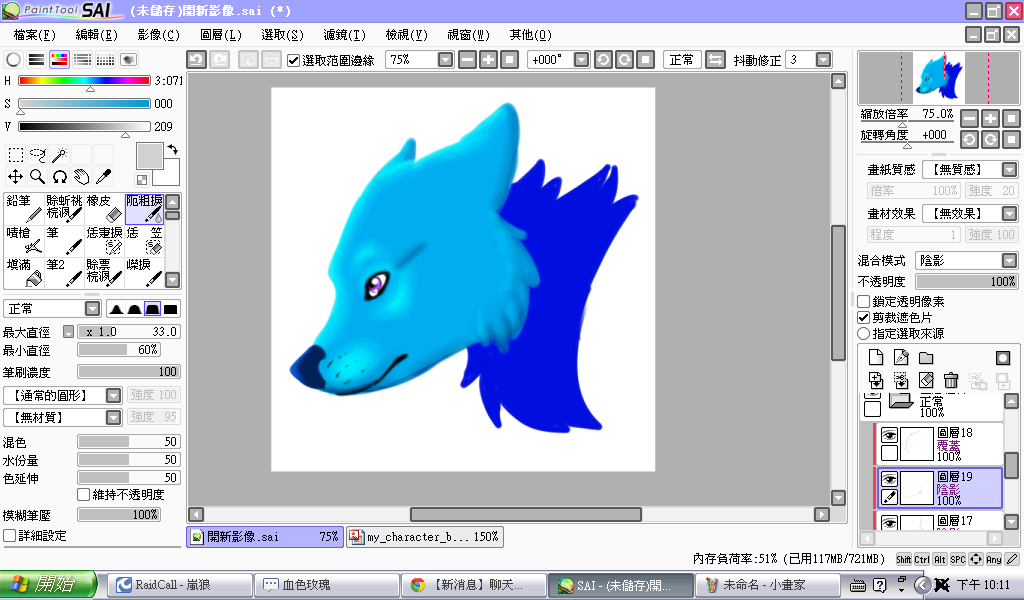
Task: Hide 圖層18 using its eye icon
Action: [889, 435]
